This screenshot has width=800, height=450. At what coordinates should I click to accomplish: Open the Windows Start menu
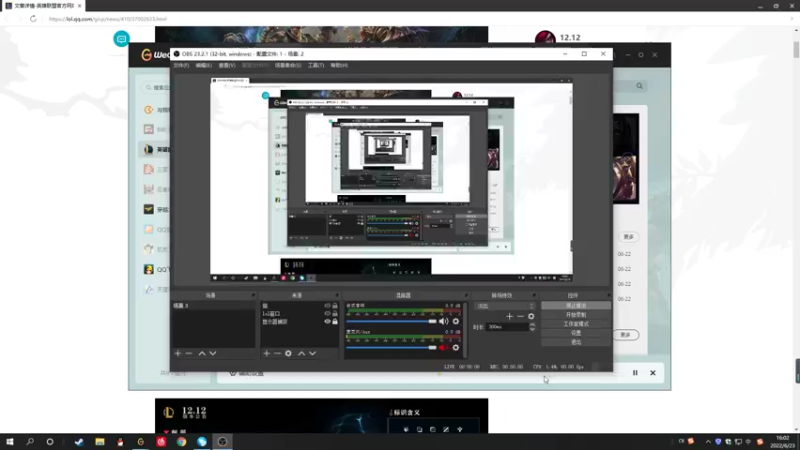pos(10,442)
